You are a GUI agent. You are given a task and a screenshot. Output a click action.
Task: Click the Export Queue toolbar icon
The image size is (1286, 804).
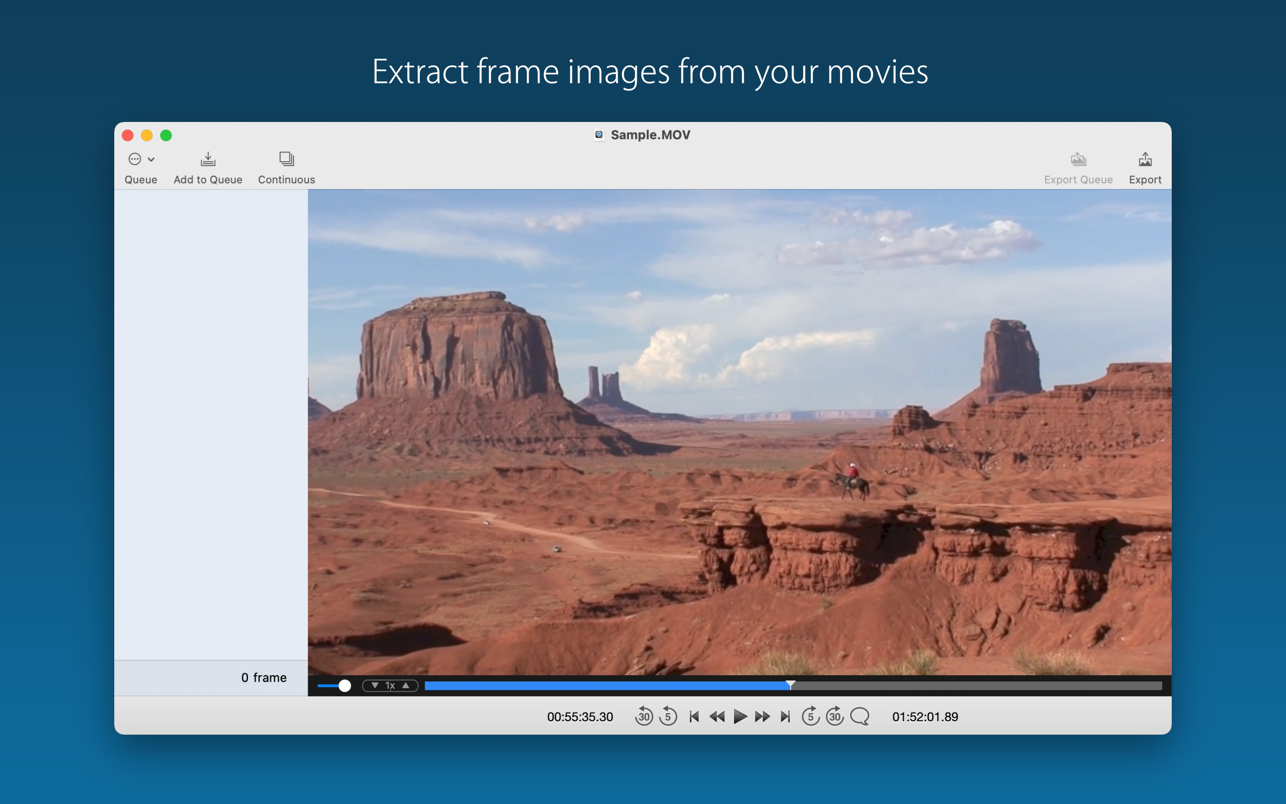(1078, 160)
